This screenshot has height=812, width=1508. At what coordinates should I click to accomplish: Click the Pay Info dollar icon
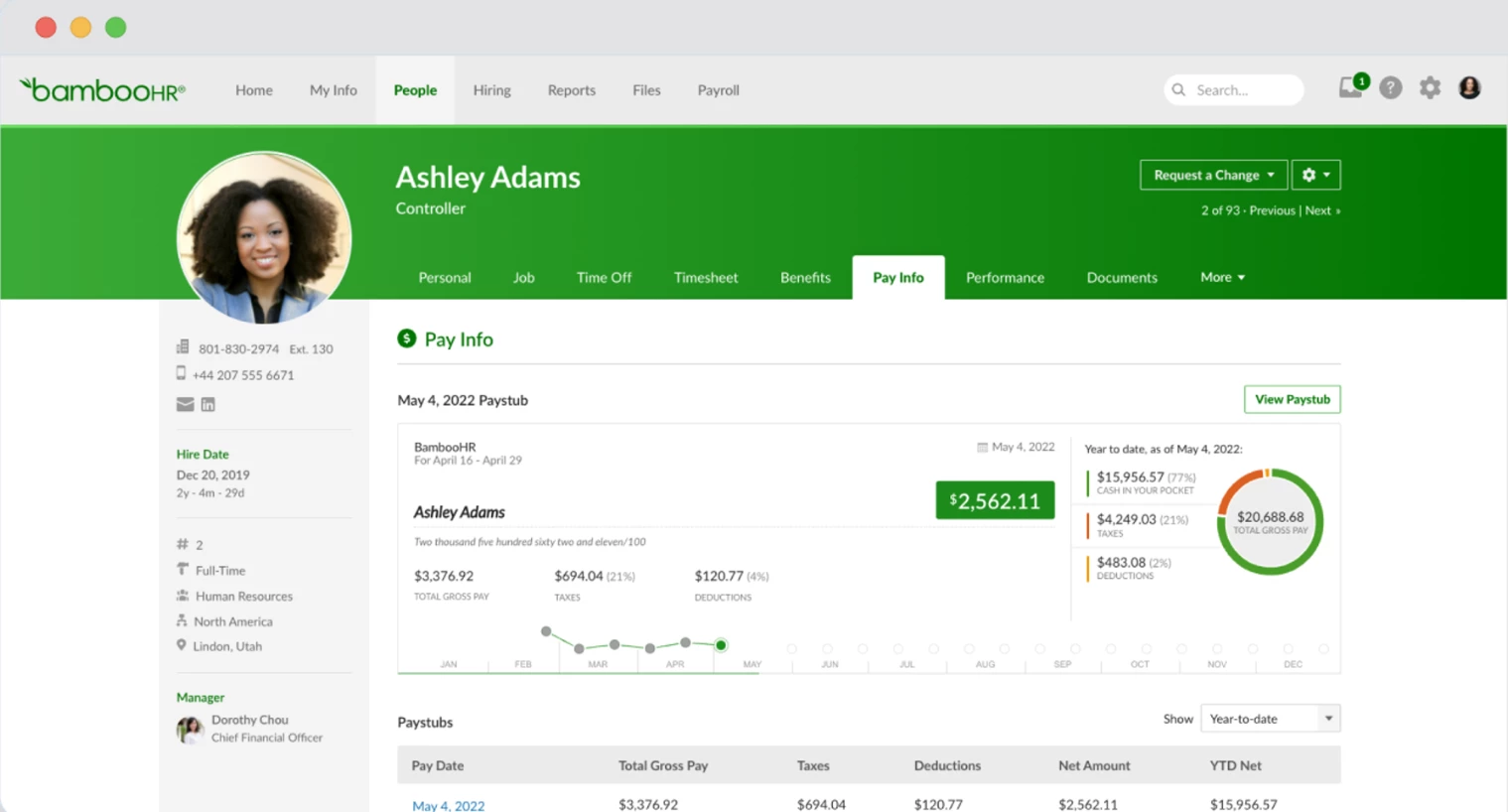pyautogui.click(x=407, y=338)
